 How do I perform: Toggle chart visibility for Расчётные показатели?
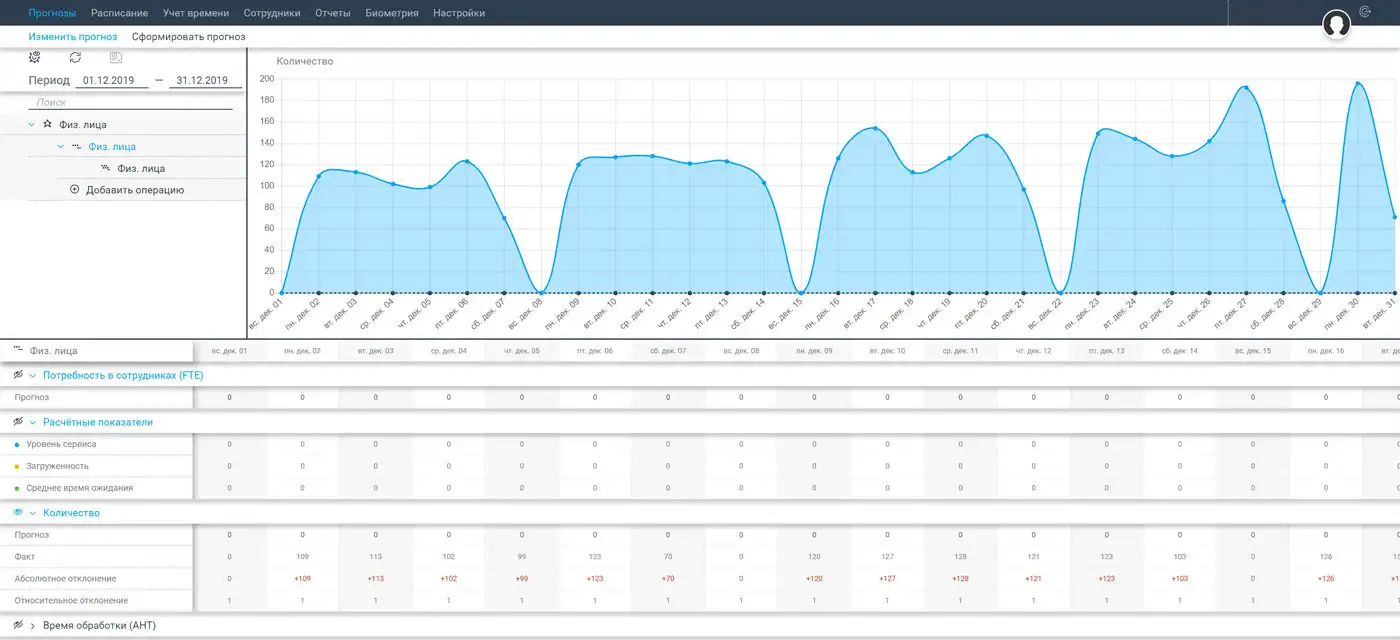[18, 422]
